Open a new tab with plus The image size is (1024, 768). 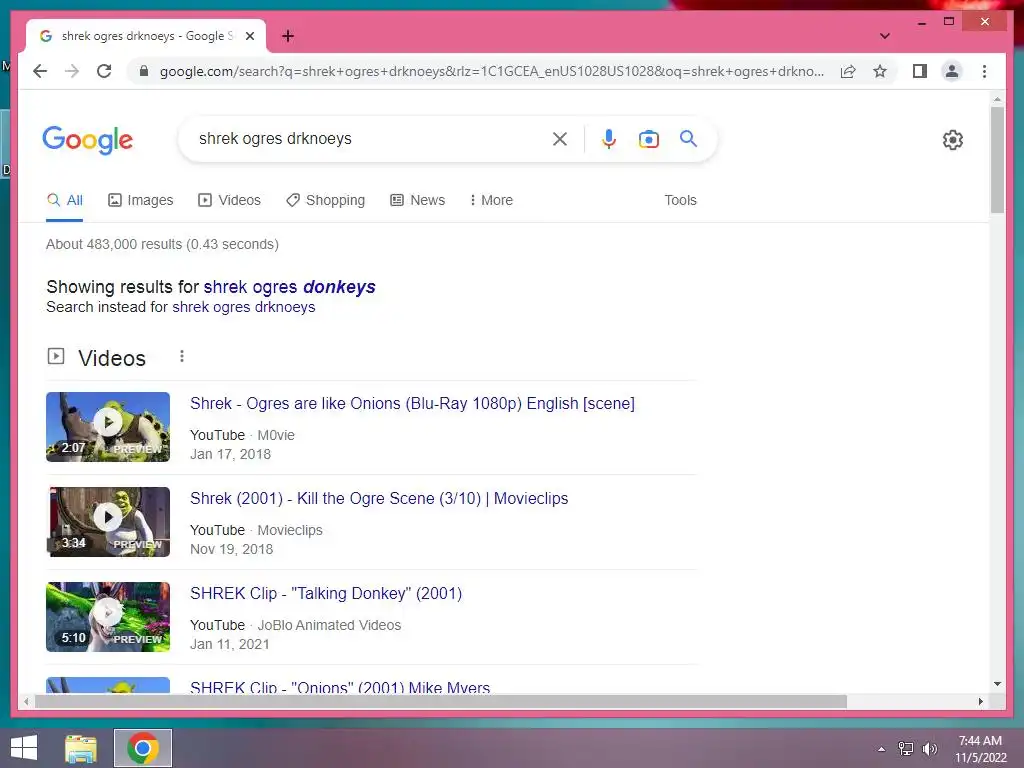coord(288,36)
